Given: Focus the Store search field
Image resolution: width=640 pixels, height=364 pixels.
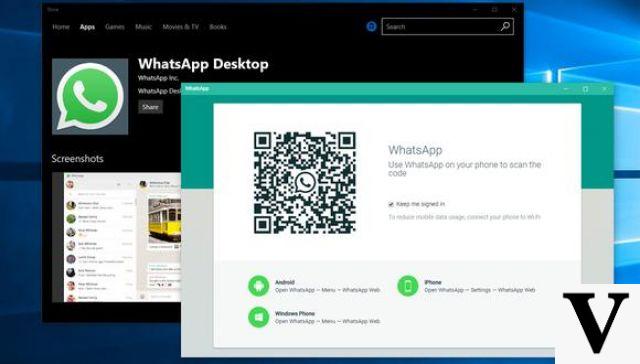Looking at the screenshot, I should click(x=447, y=27).
